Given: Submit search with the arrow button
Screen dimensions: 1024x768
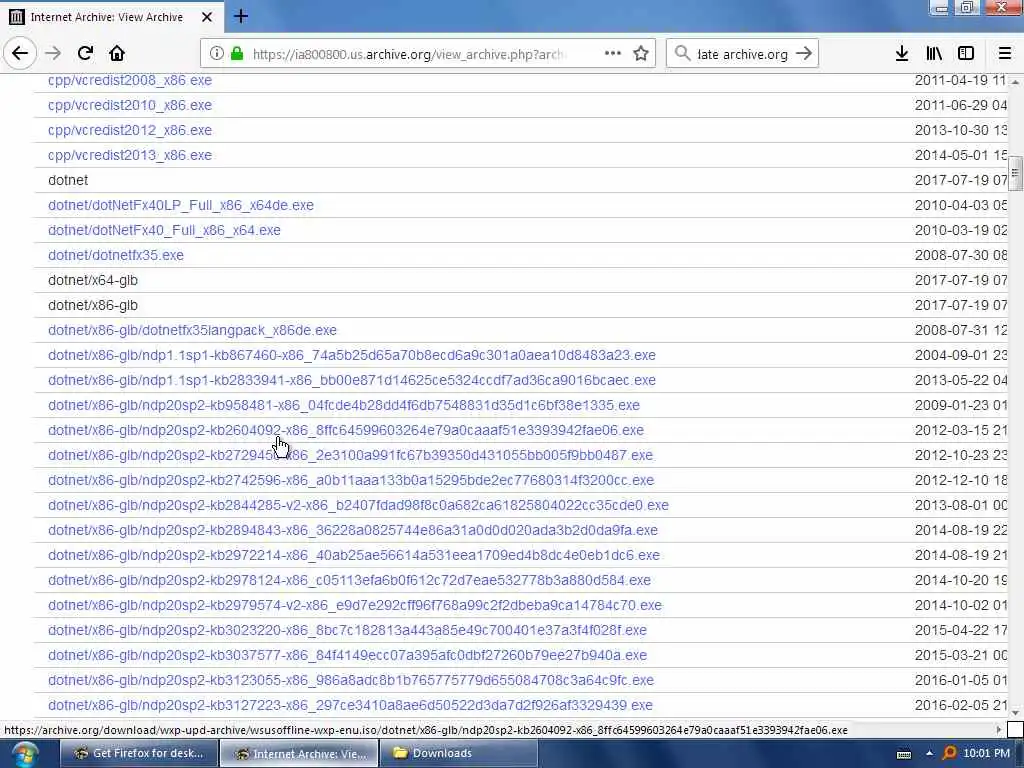Looking at the screenshot, I should (x=804, y=53).
